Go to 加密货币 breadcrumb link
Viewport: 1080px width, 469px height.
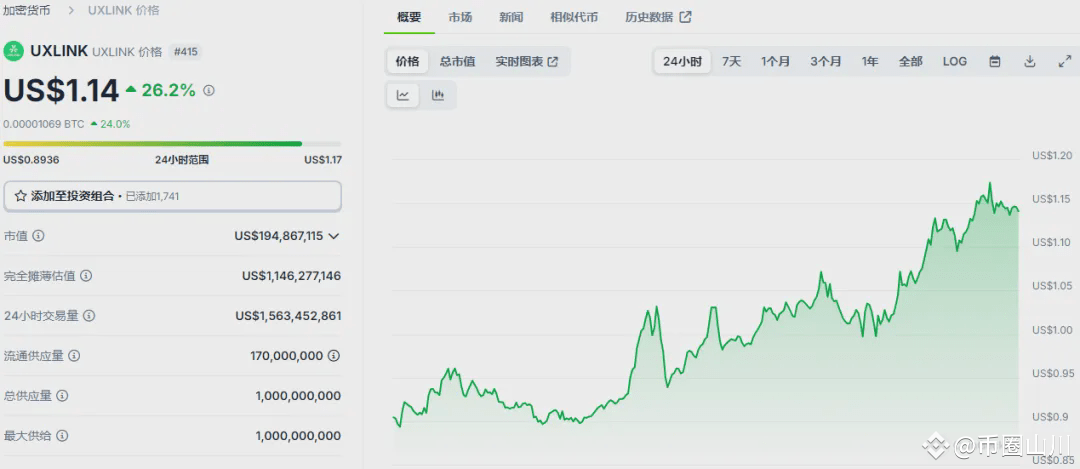[x=27, y=10]
